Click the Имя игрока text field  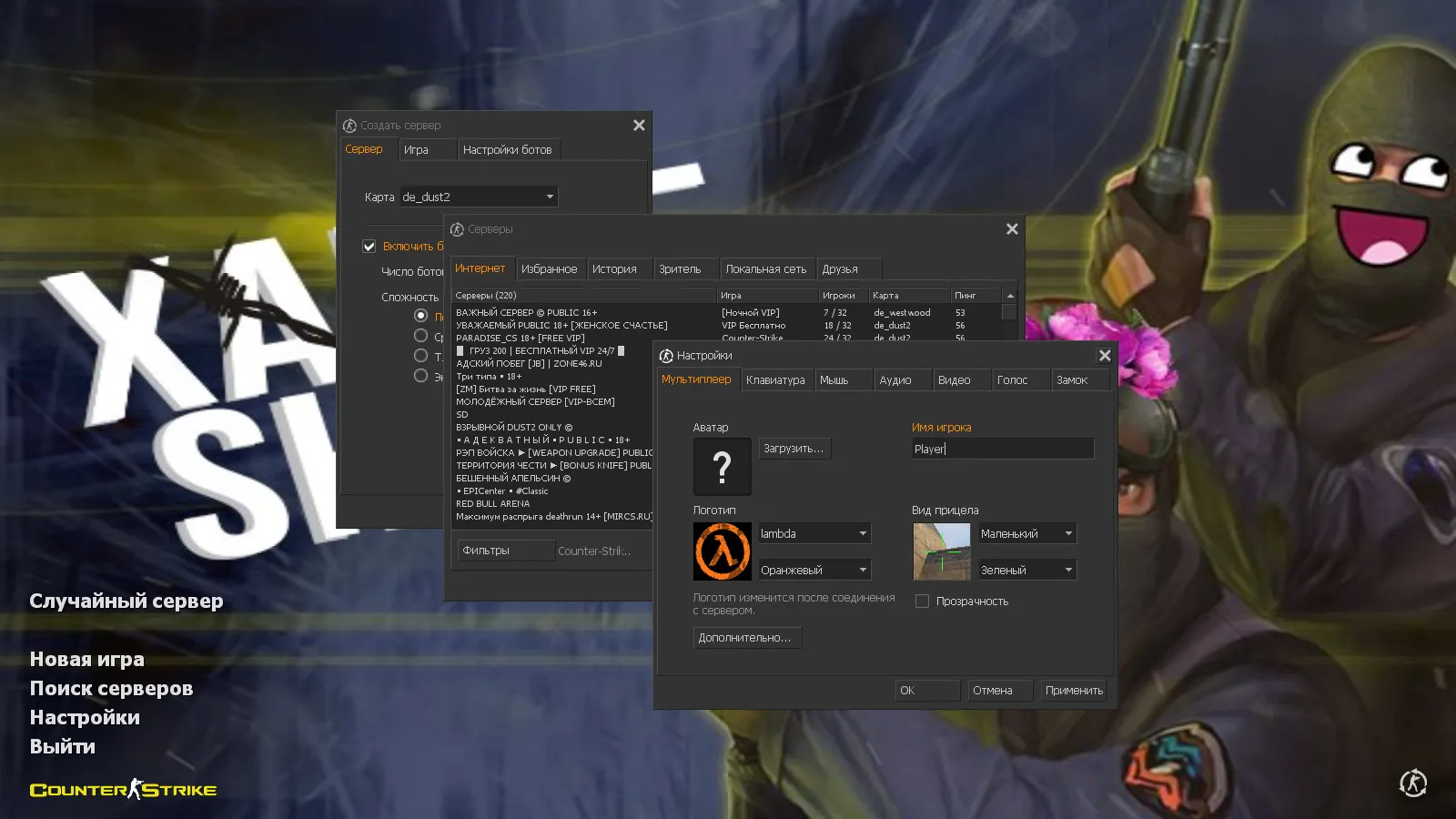[1001, 449]
